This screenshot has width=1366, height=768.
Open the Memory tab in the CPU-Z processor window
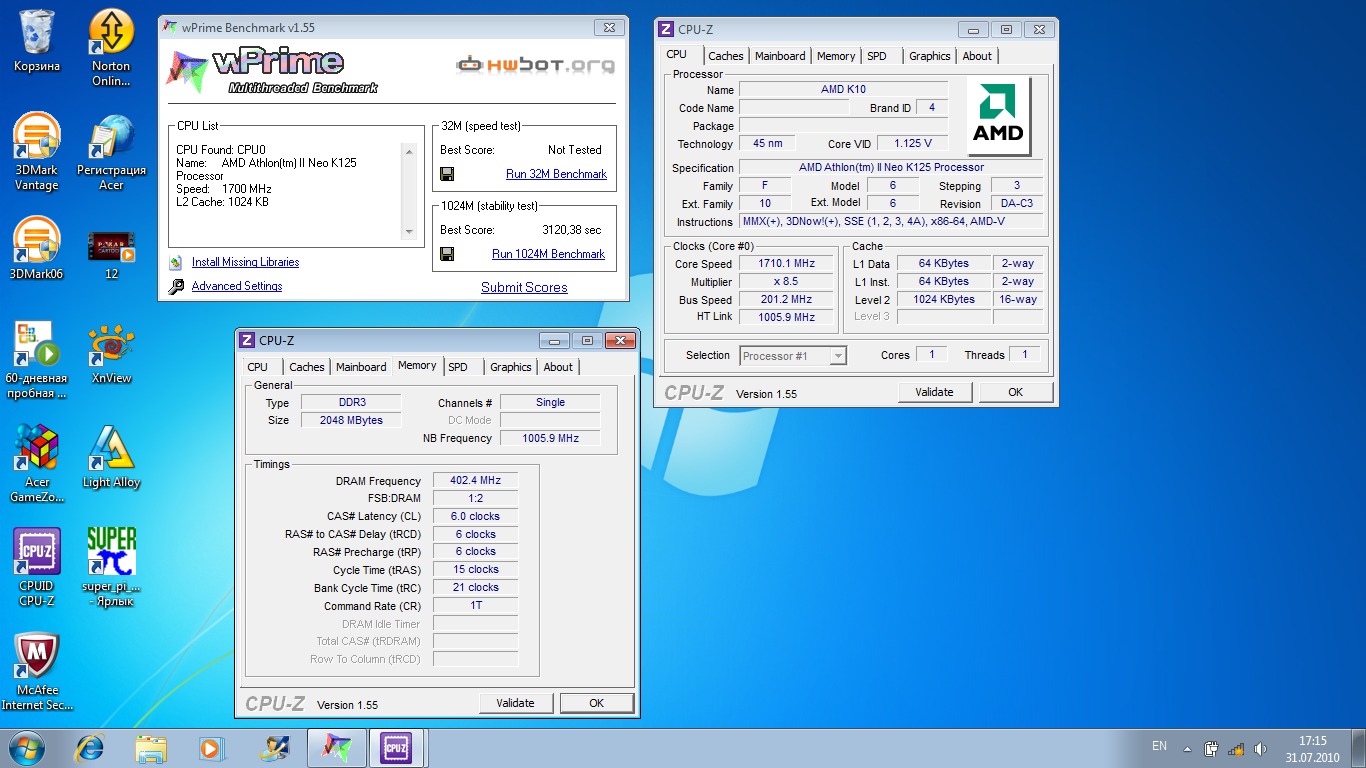coord(836,56)
